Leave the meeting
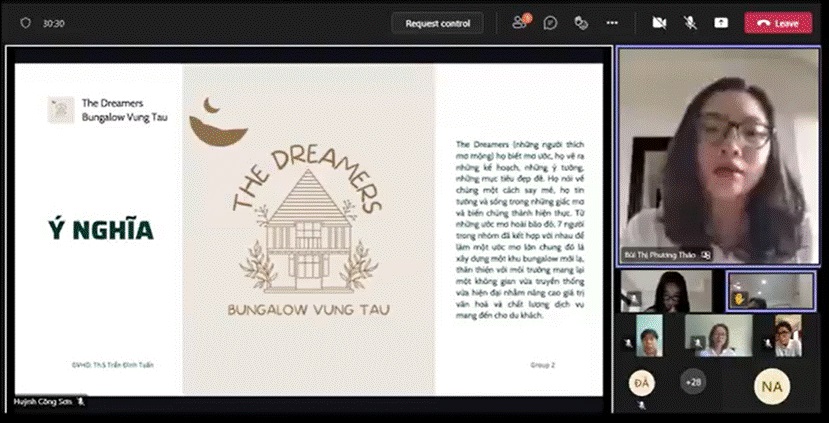This screenshot has height=423, width=829. point(778,23)
